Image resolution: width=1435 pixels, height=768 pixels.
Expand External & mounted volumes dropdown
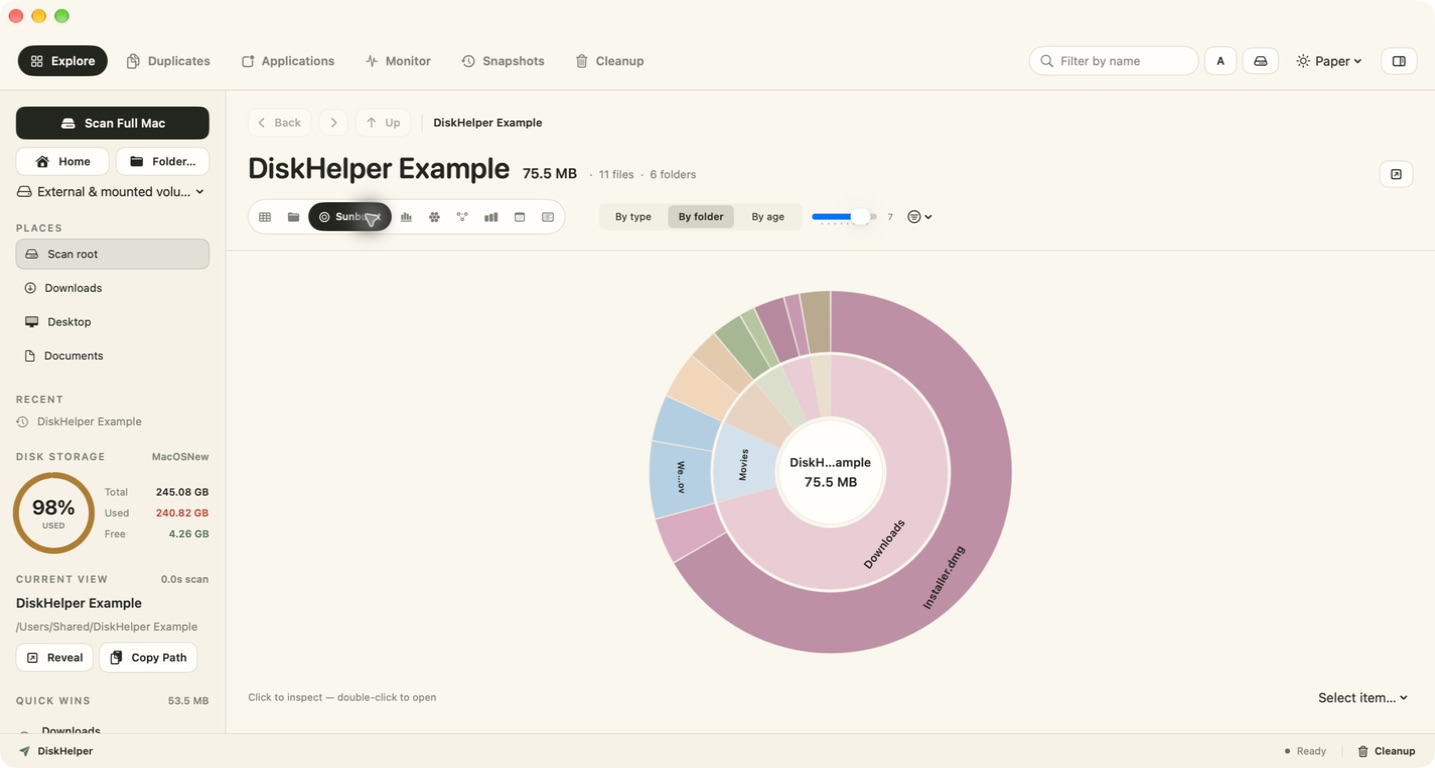pyautogui.click(x=111, y=192)
